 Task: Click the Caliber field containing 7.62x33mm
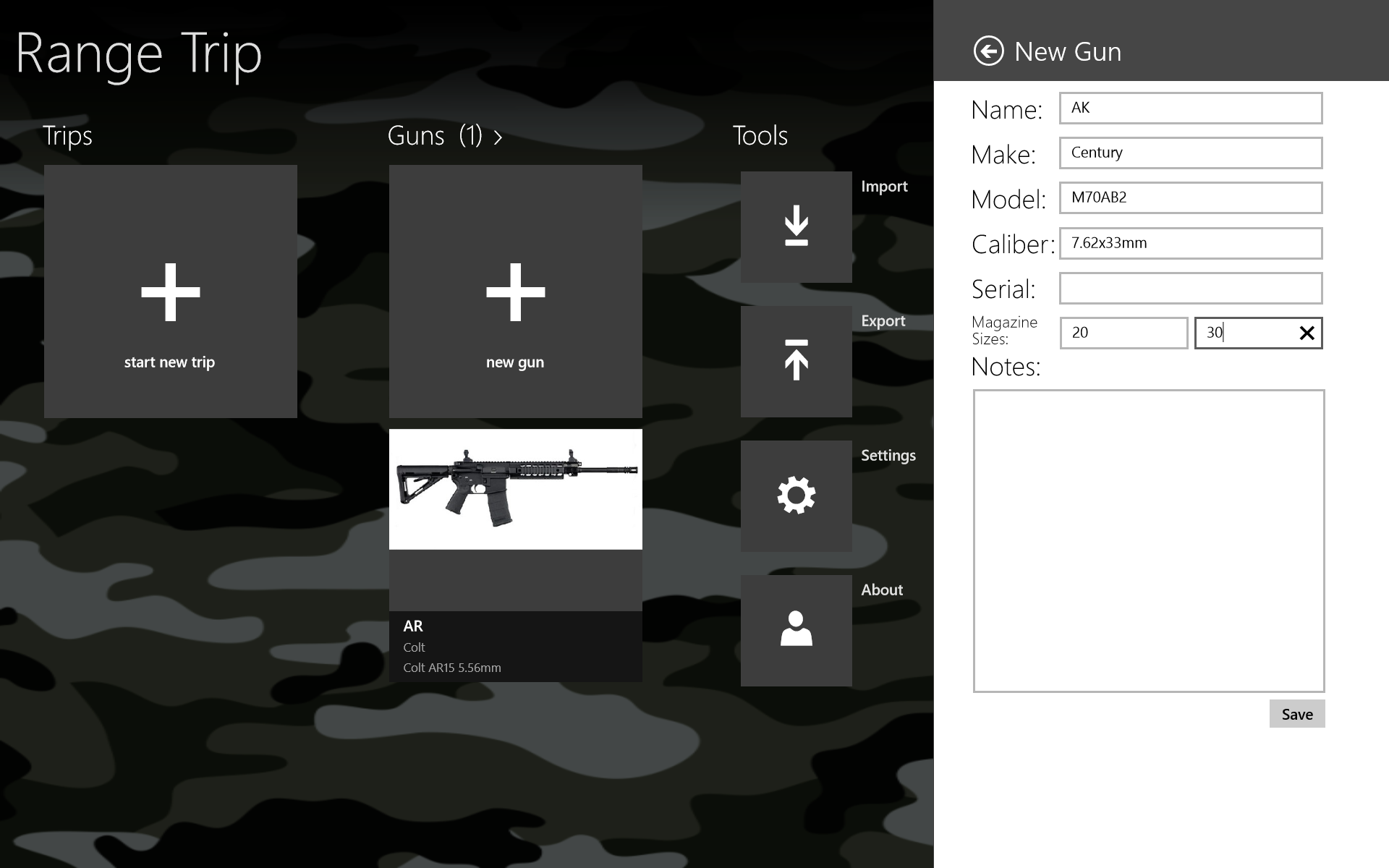pos(1191,243)
